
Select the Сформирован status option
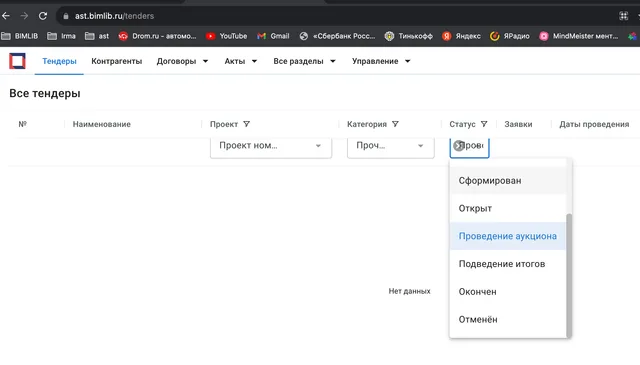[508, 180]
